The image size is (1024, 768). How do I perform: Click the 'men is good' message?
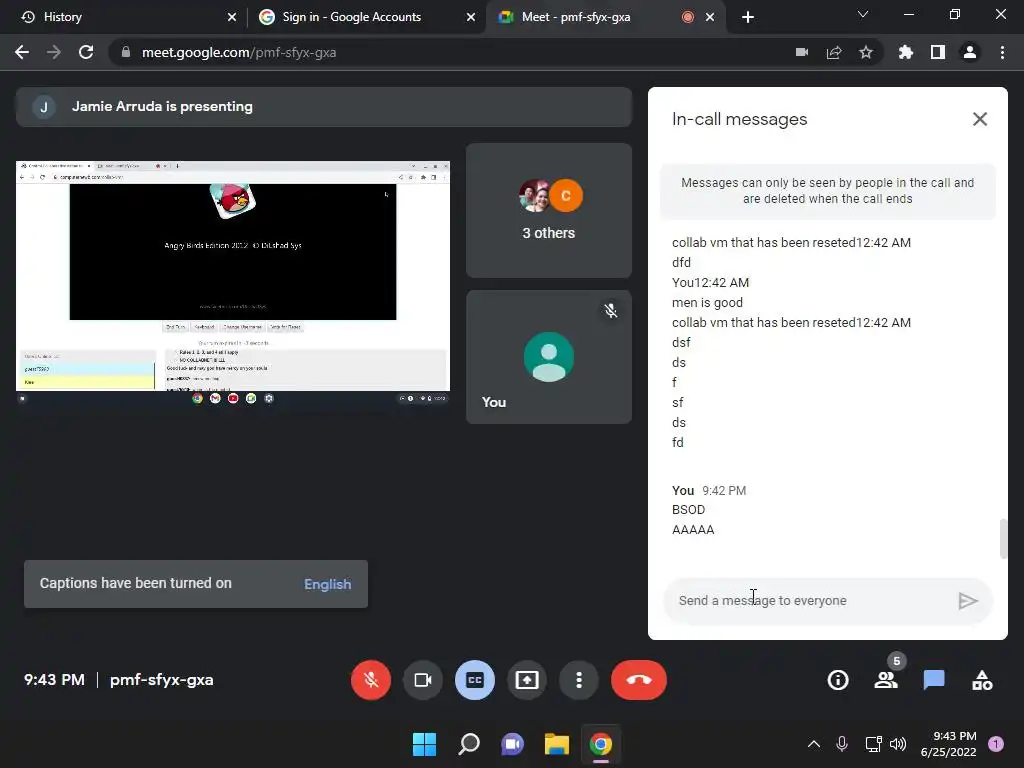(x=707, y=302)
